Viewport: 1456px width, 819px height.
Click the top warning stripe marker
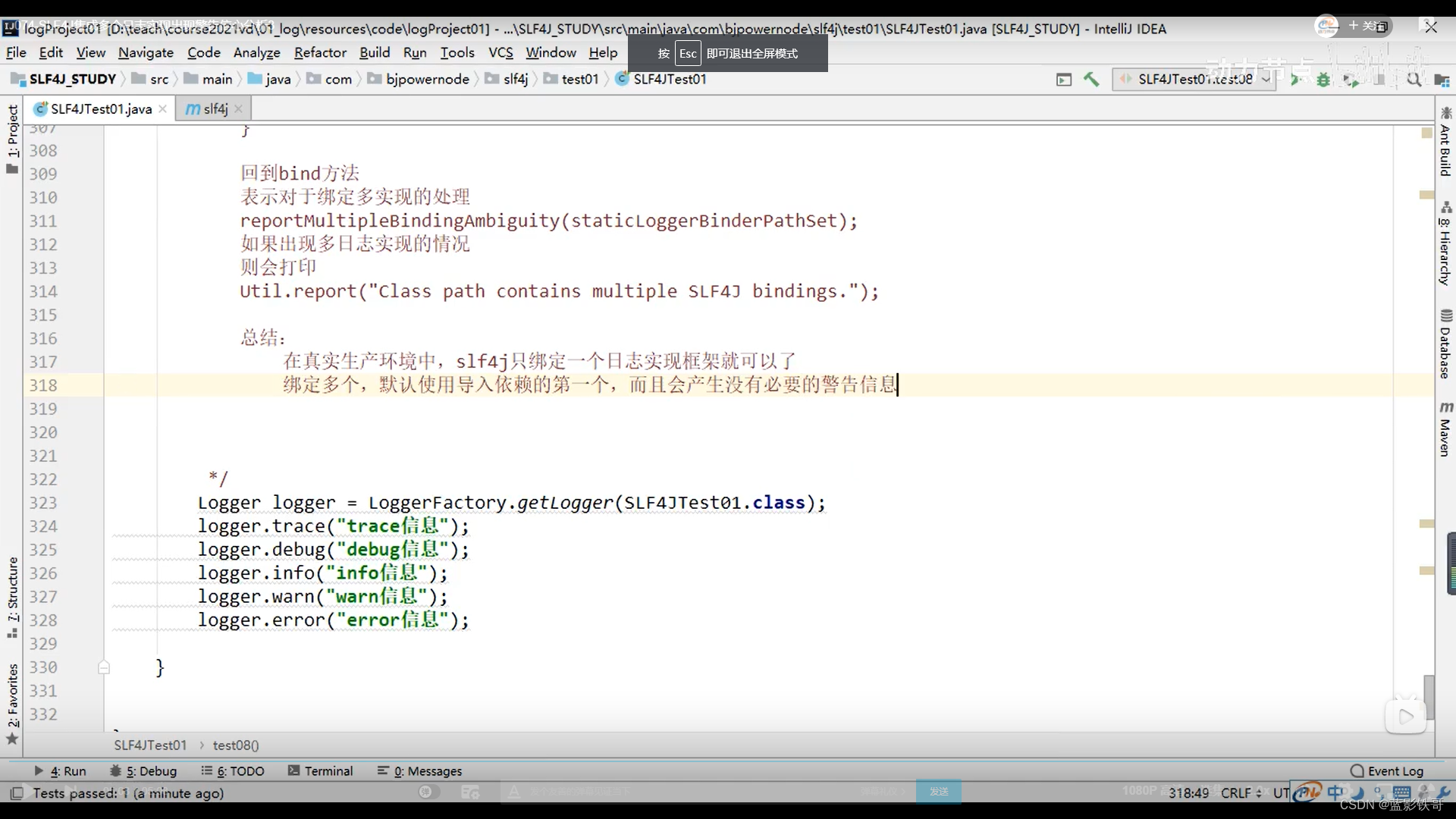coord(1426,133)
